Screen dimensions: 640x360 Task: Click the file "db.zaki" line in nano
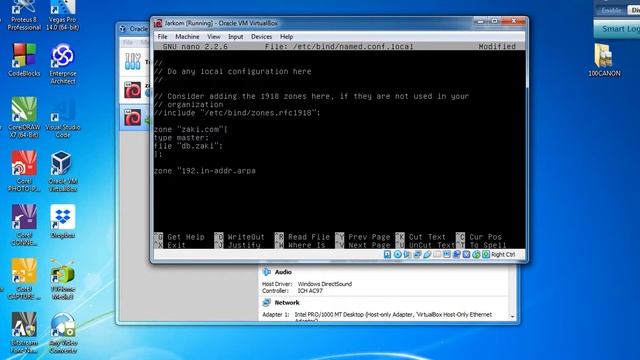(188, 146)
